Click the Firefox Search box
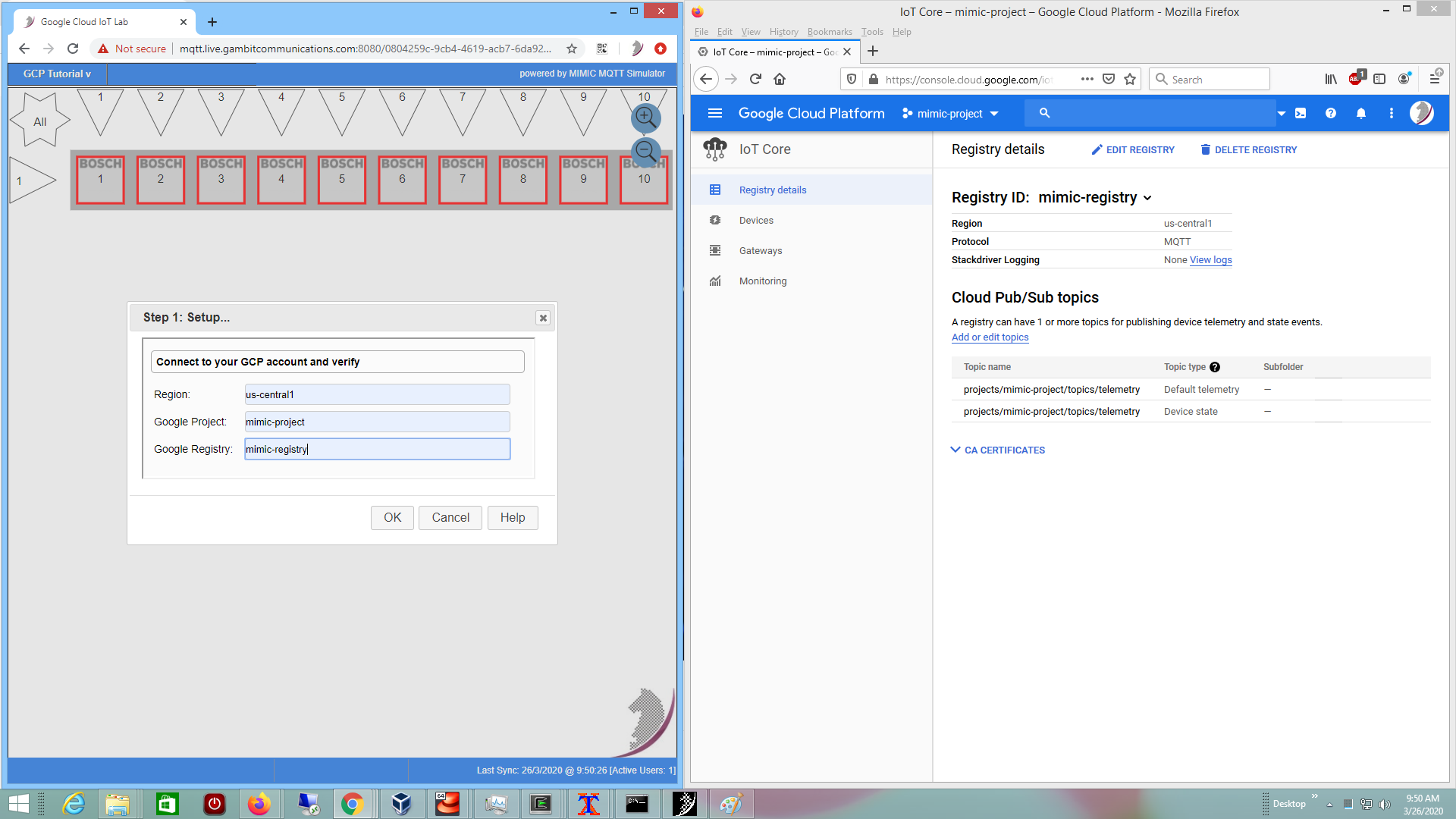Image resolution: width=1456 pixels, height=819 pixels. 1210,79
